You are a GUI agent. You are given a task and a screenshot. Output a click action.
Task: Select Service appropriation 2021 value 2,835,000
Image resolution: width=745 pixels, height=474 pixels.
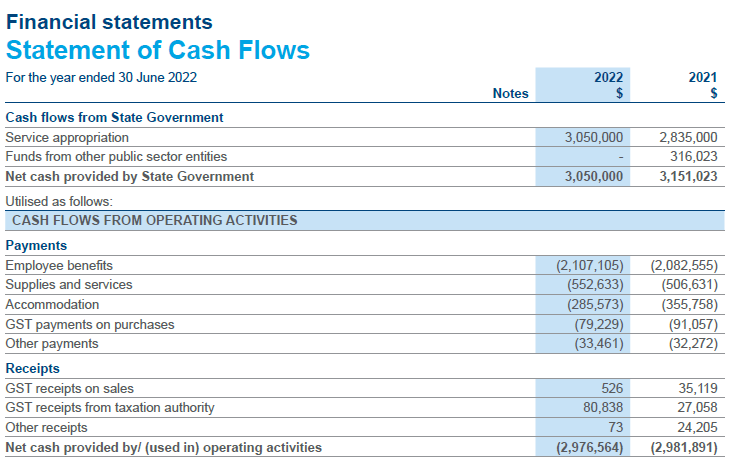click(x=688, y=137)
